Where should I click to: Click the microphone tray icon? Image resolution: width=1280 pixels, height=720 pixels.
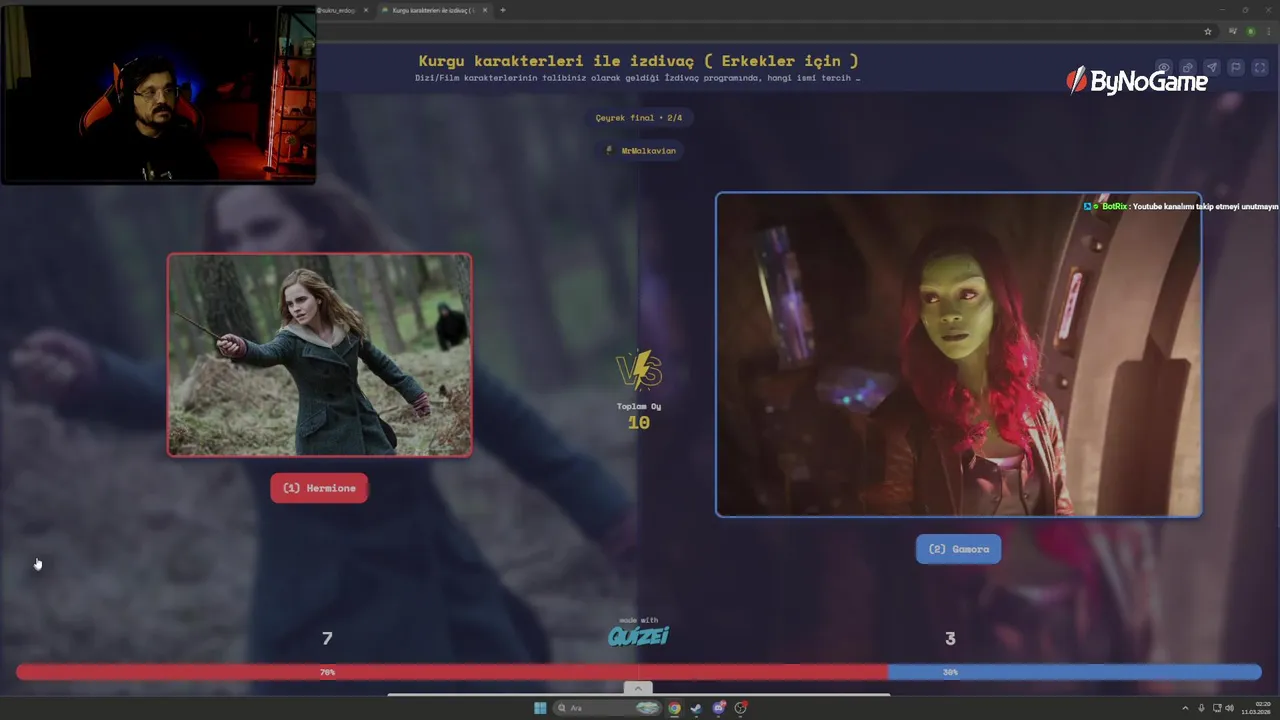coord(1201,708)
